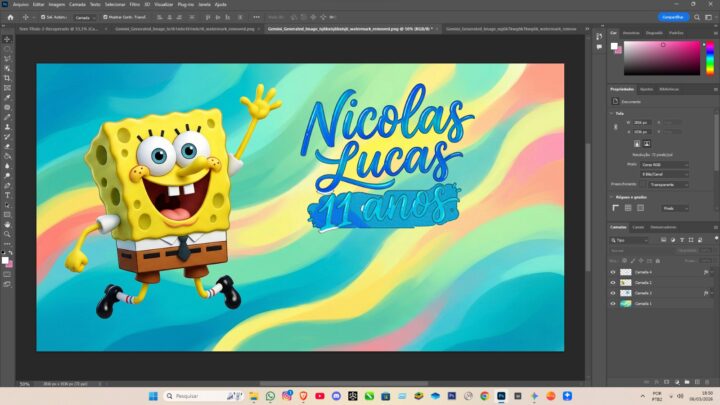Click the rainbow hue slider in Cor panel

coord(708,59)
